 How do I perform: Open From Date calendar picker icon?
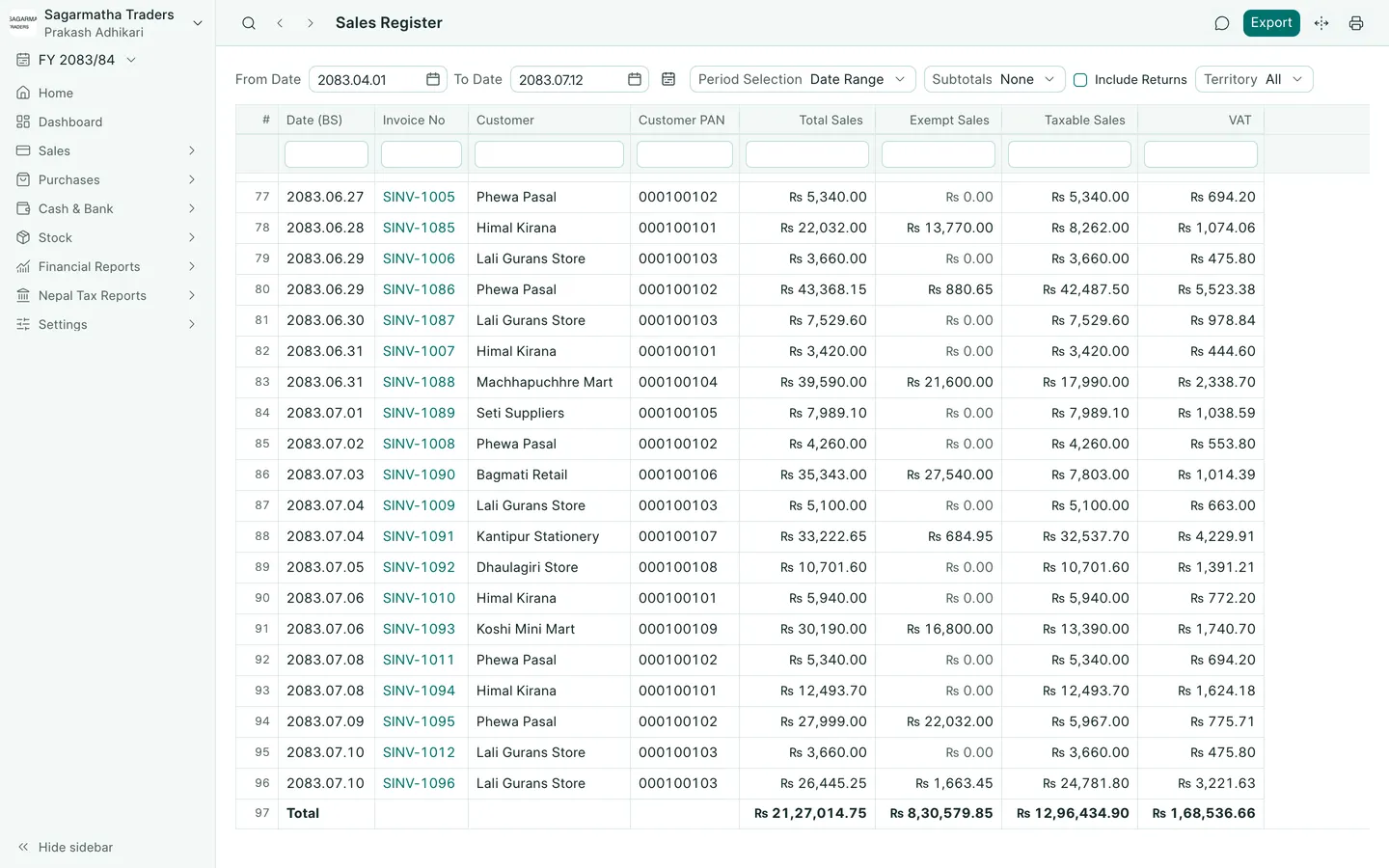click(x=433, y=79)
